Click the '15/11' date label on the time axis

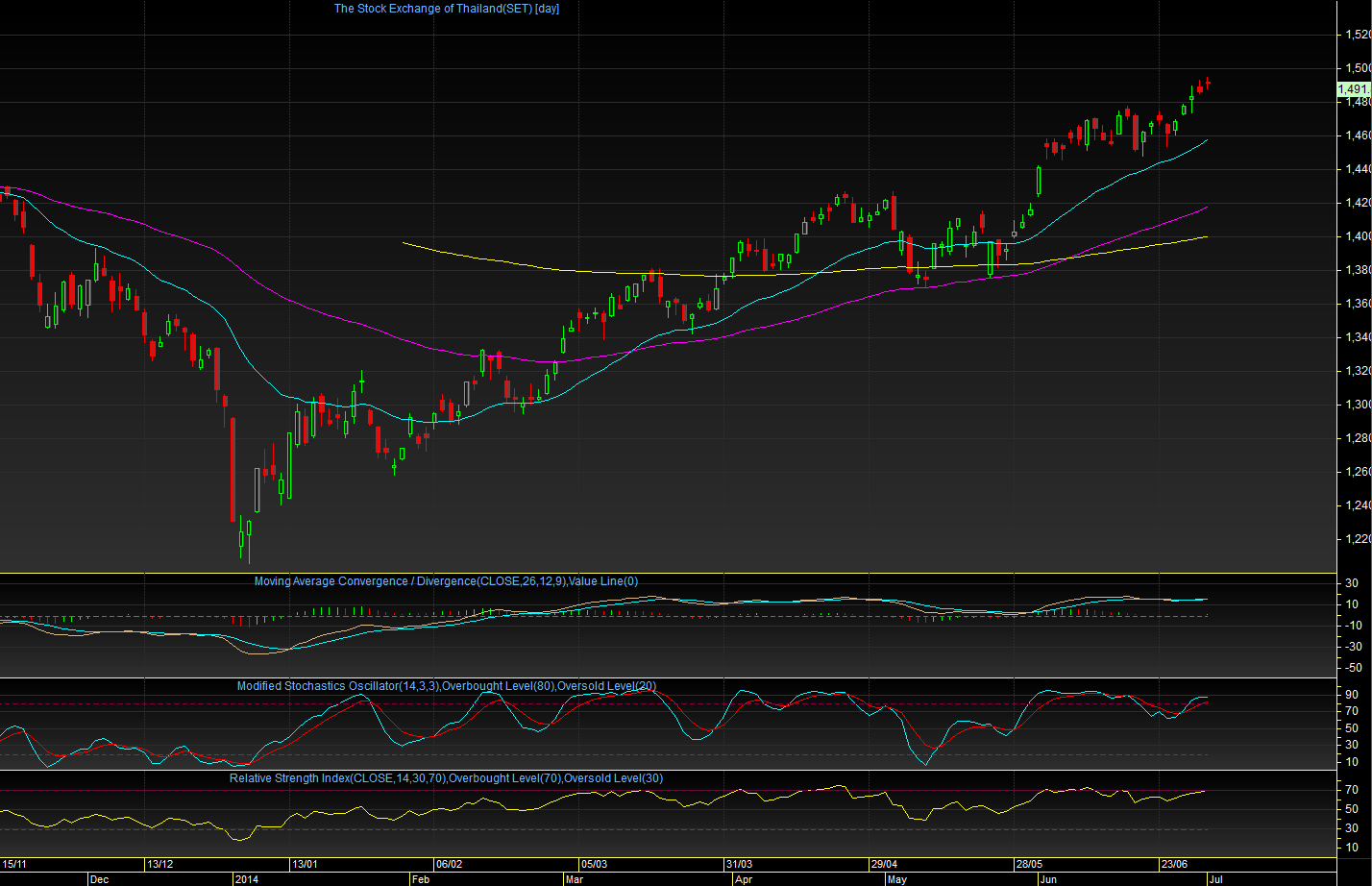[x=14, y=863]
